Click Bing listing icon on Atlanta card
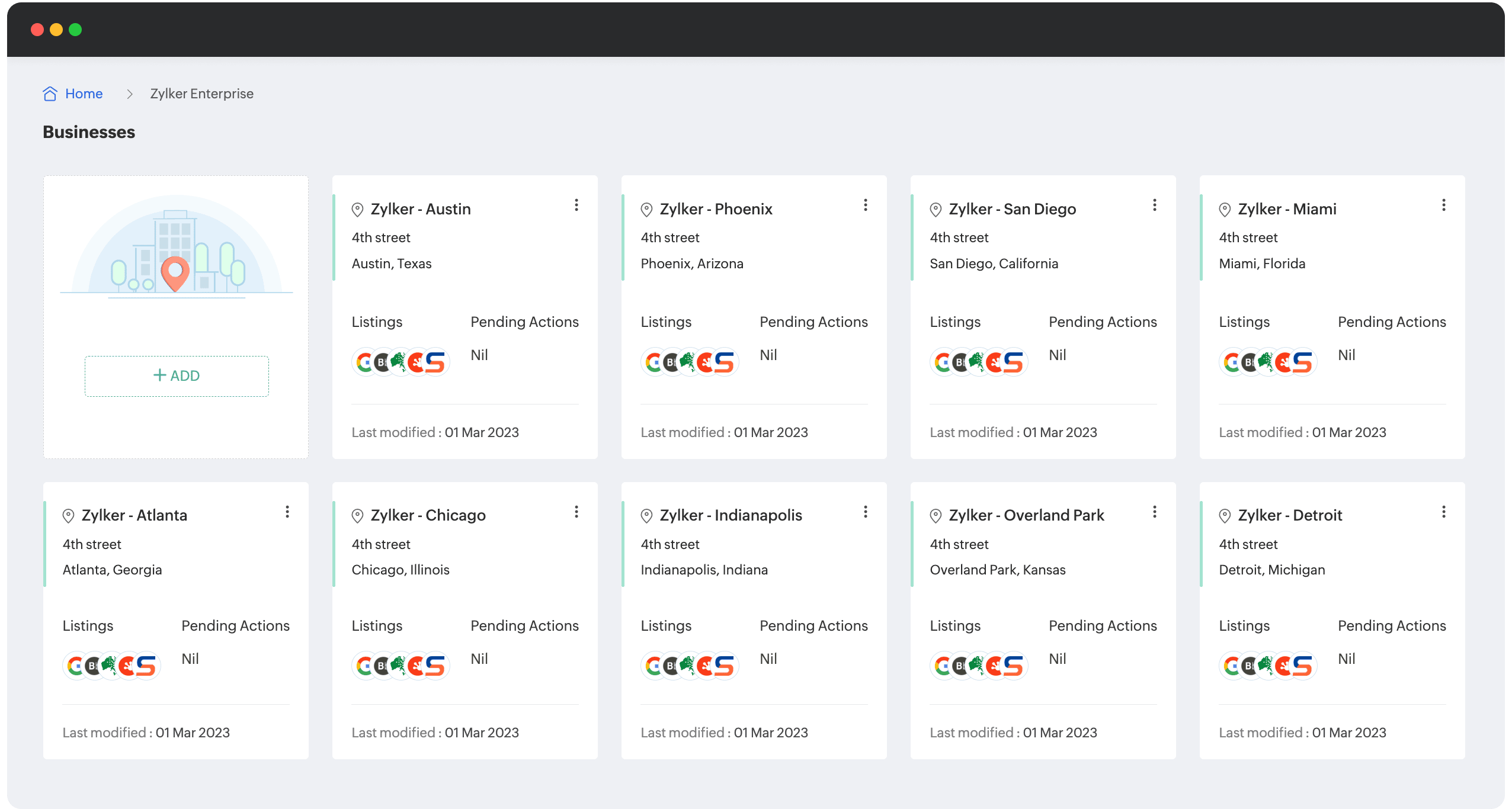This screenshot has width=1512, height=809. [93, 666]
